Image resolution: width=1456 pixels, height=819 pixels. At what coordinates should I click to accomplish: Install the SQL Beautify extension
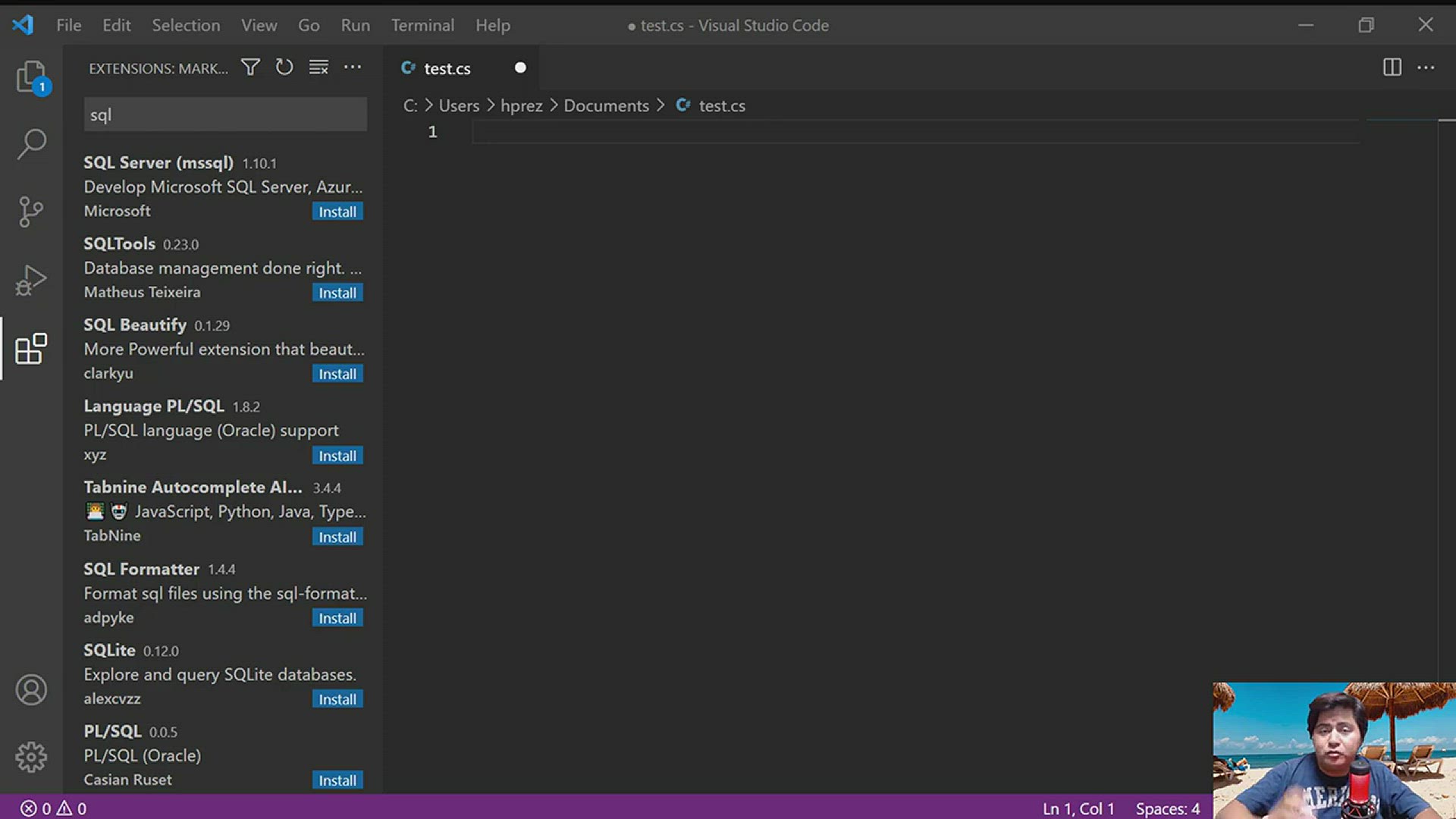tap(337, 374)
